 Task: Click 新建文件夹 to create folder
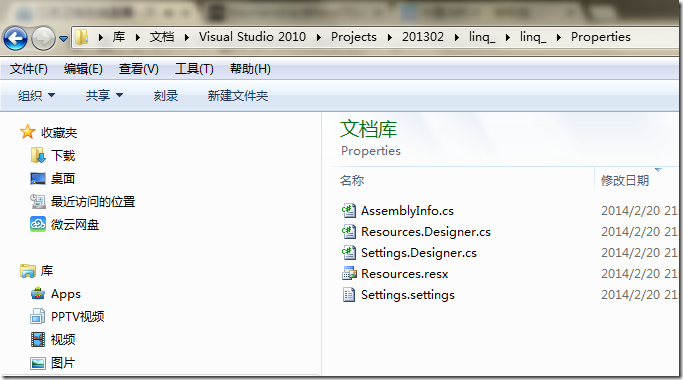(238, 95)
